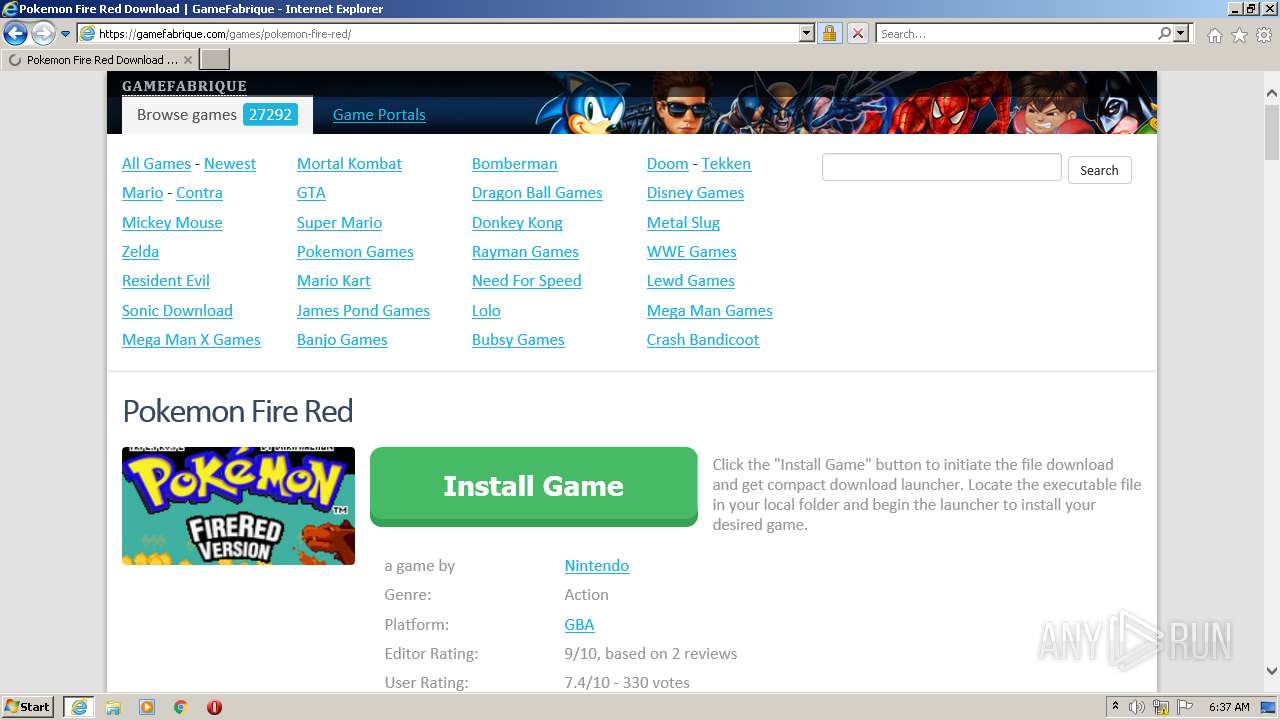Viewport: 1280px width, 720px height.
Task: Open the All Games link
Action: click(156, 164)
